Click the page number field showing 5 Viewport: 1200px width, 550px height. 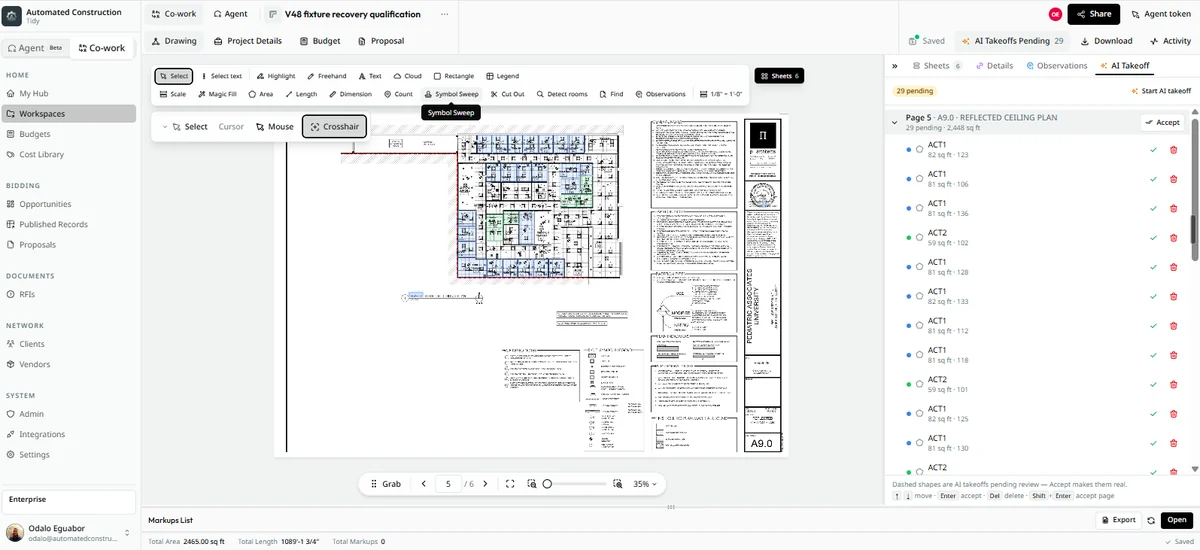click(x=448, y=484)
